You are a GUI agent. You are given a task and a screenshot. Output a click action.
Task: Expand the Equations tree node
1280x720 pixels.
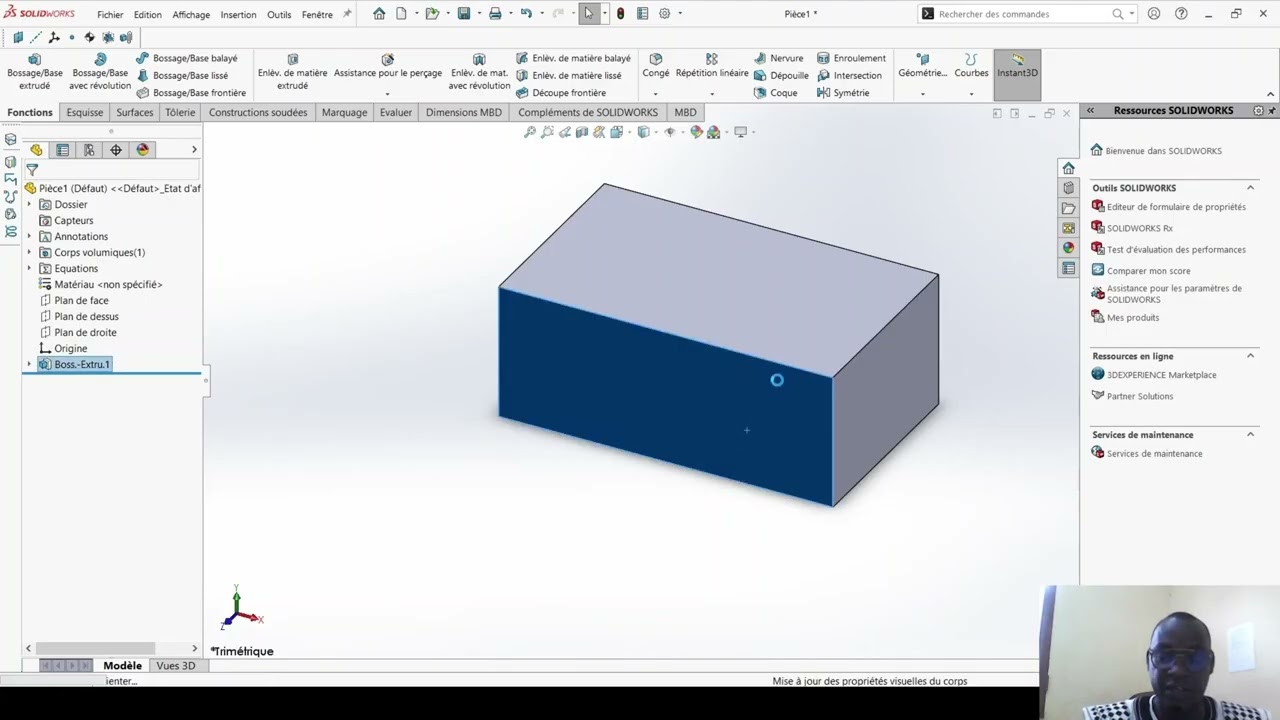(x=29, y=268)
